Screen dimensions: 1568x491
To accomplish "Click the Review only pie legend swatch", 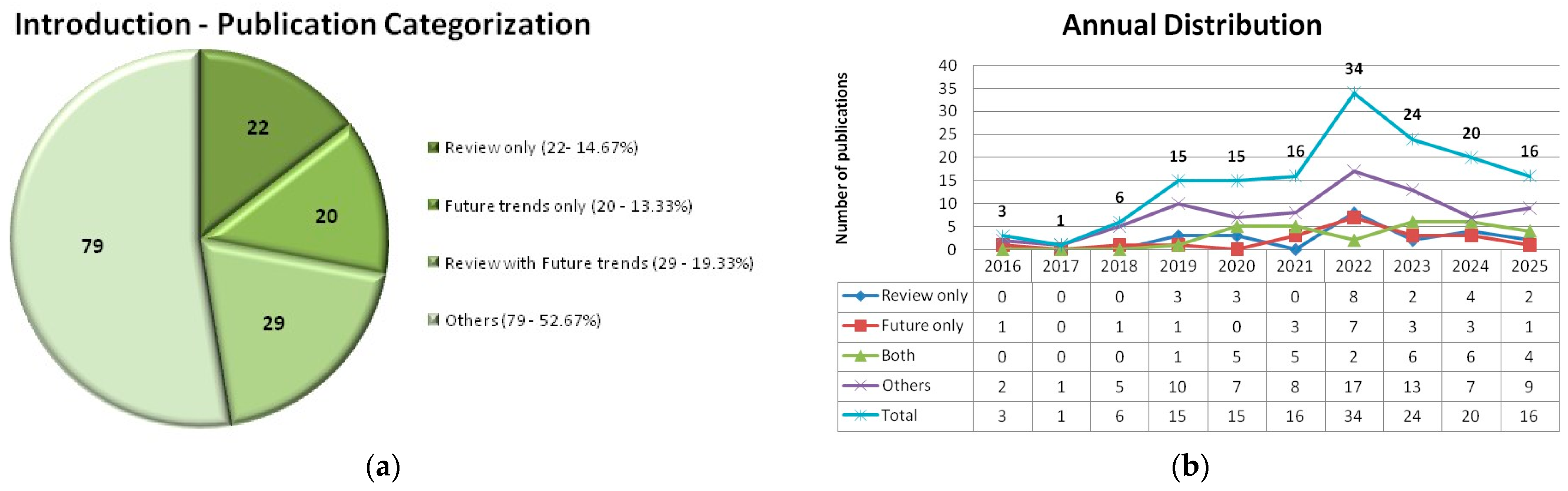I will click(434, 147).
